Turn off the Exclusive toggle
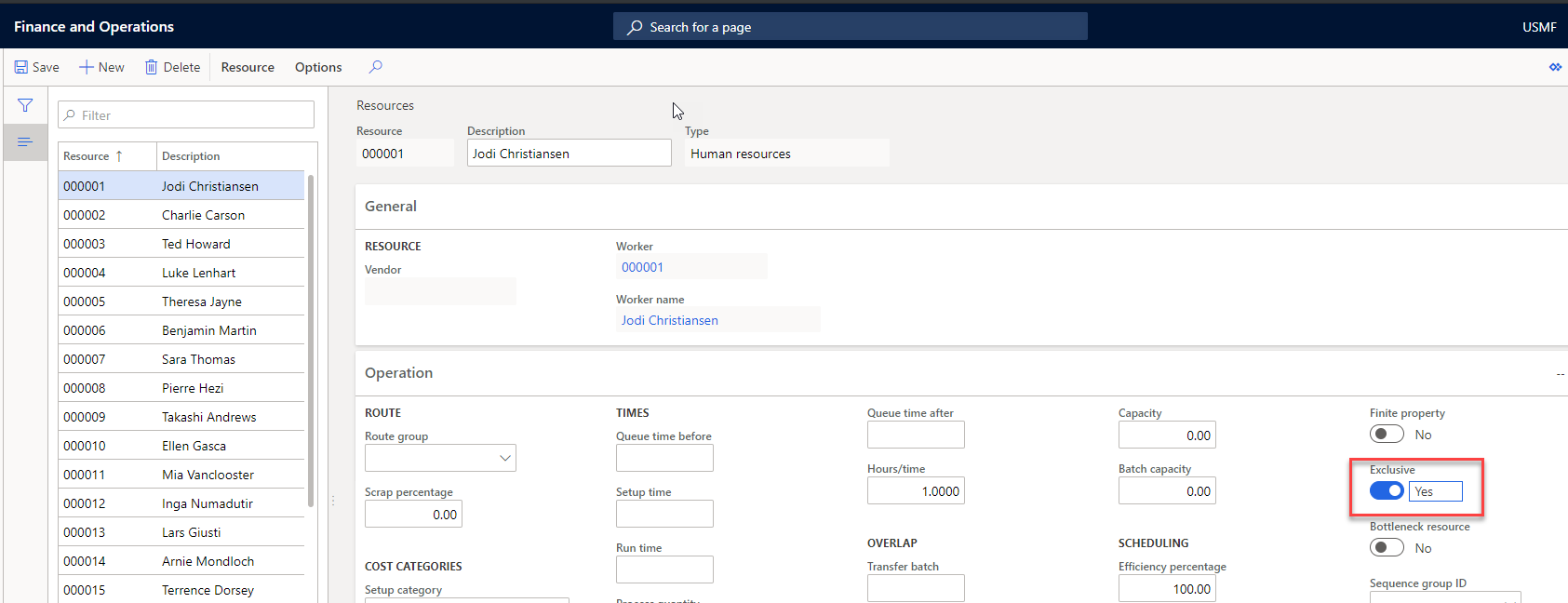This screenshot has height=603, width=1568. tap(1387, 490)
